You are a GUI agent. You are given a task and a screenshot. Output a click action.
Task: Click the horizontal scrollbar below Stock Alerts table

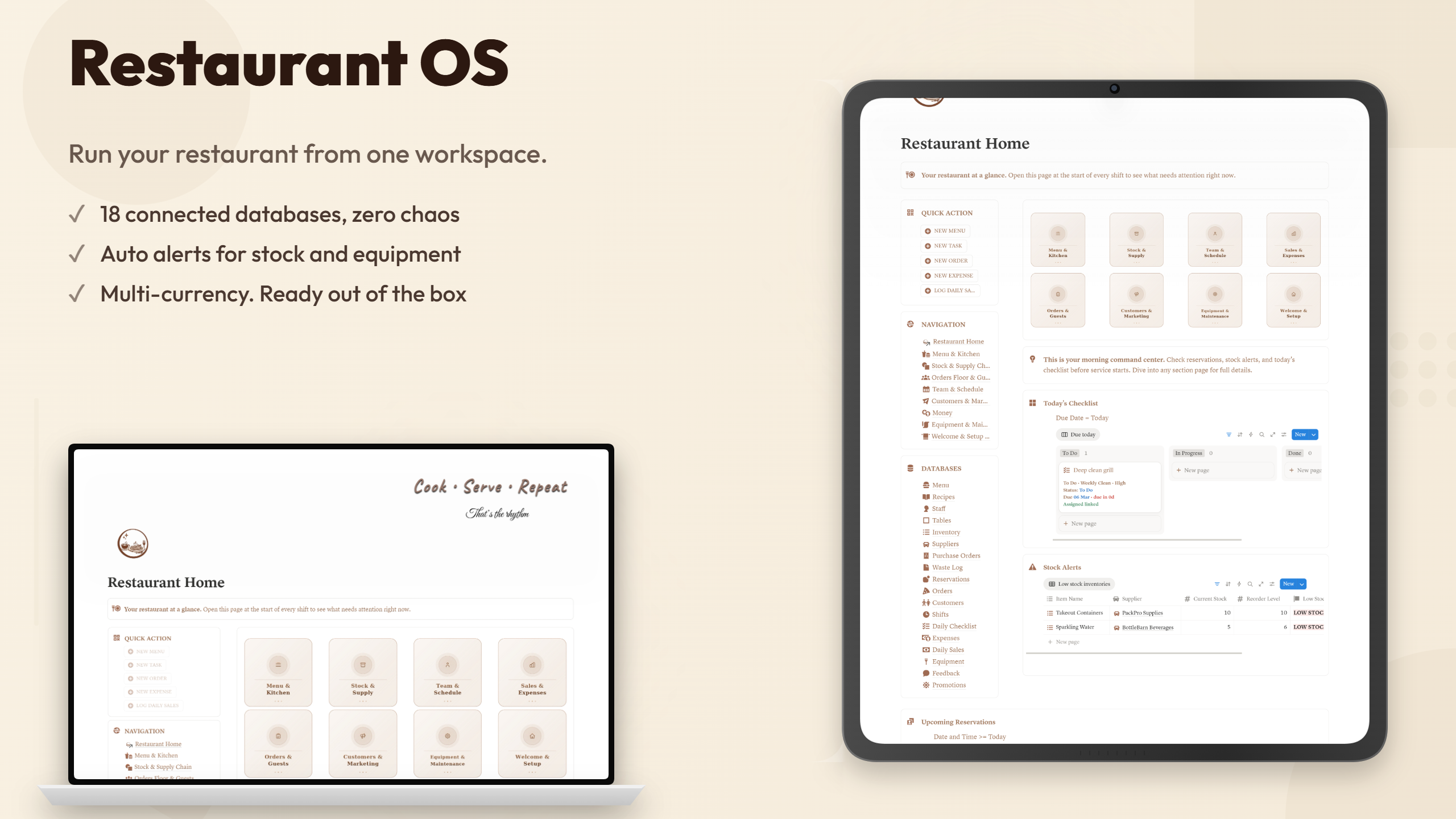click(x=1134, y=653)
